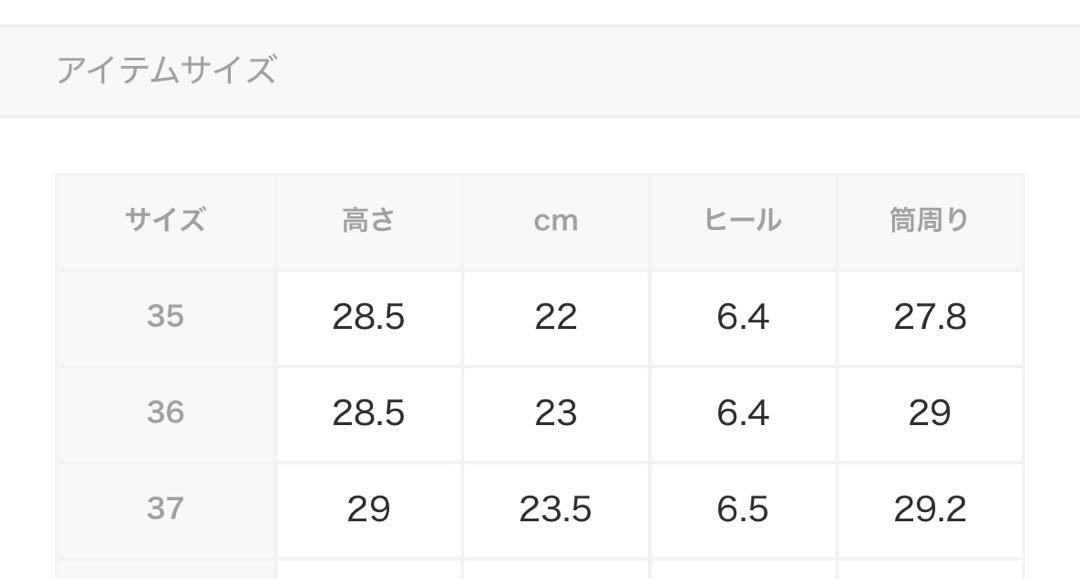This screenshot has height=579, width=1080.
Task: Click the 27.8 筒周り cell
Action: pos(930,317)
